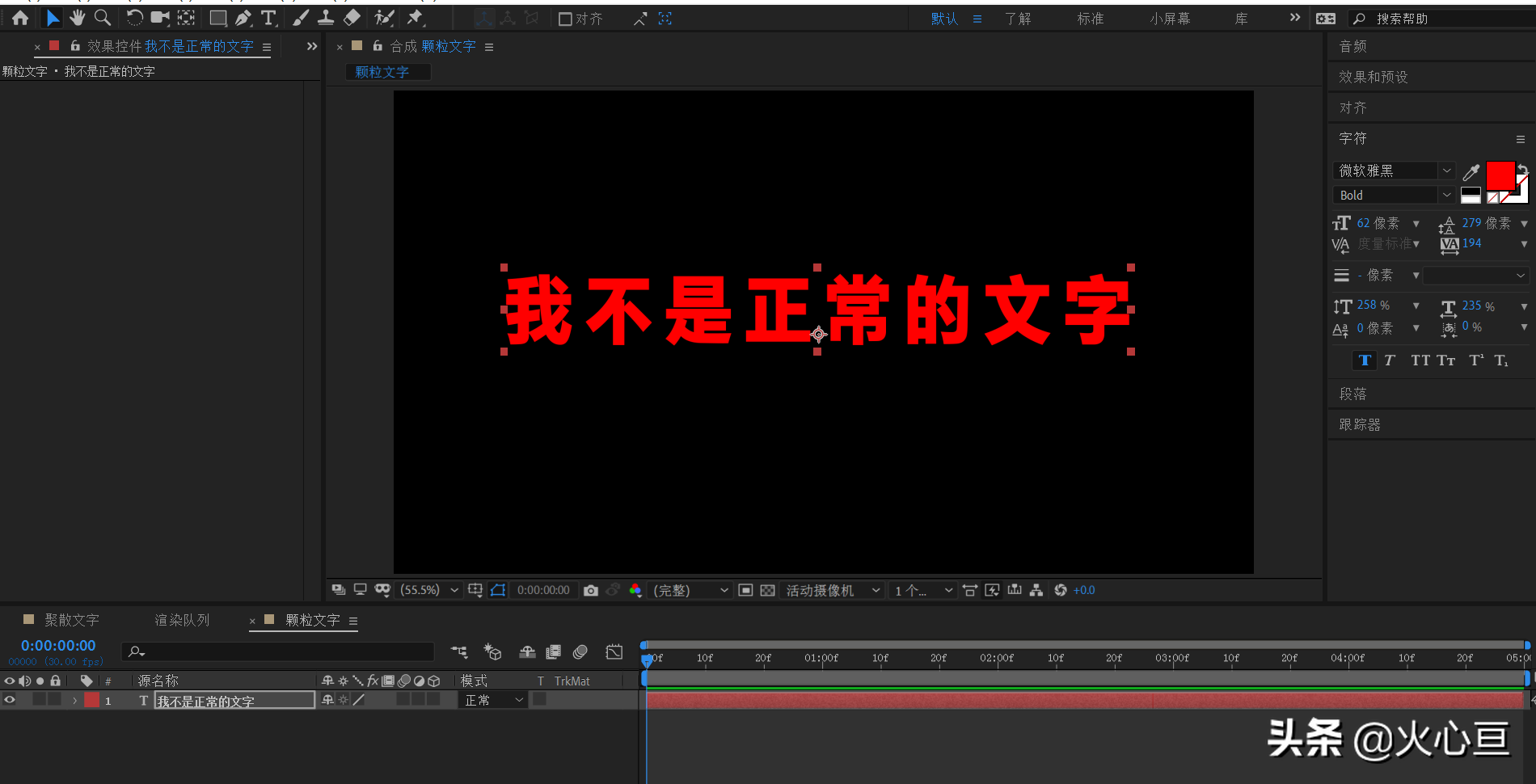The width and height of the screenshot is (1536, 784).
Task: Toggle Subscript text style
Action: (1501, 360)
